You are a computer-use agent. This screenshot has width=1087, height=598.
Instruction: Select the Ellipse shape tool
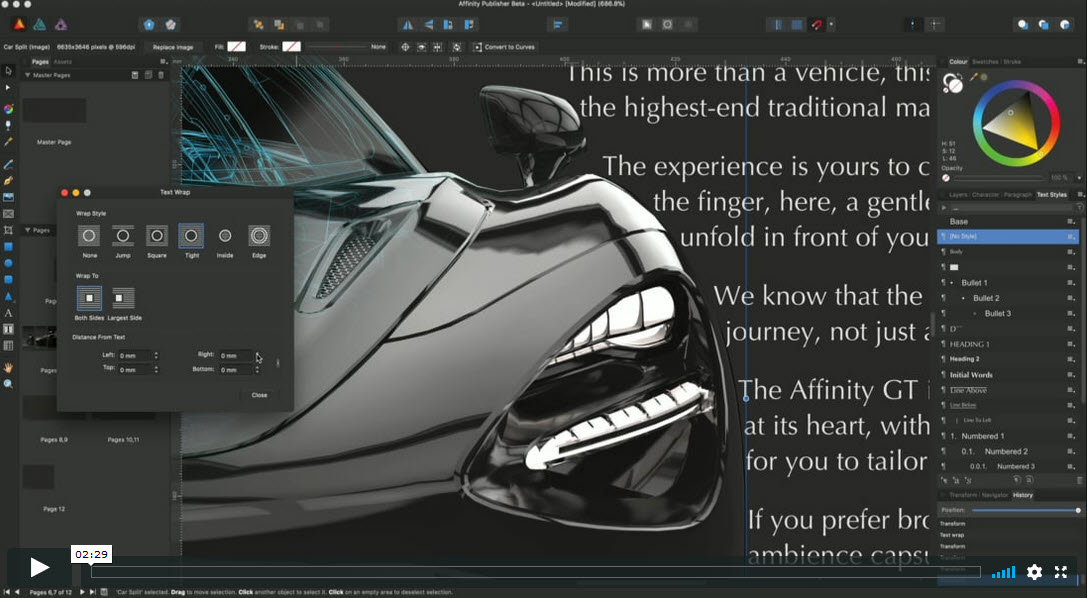8,263
